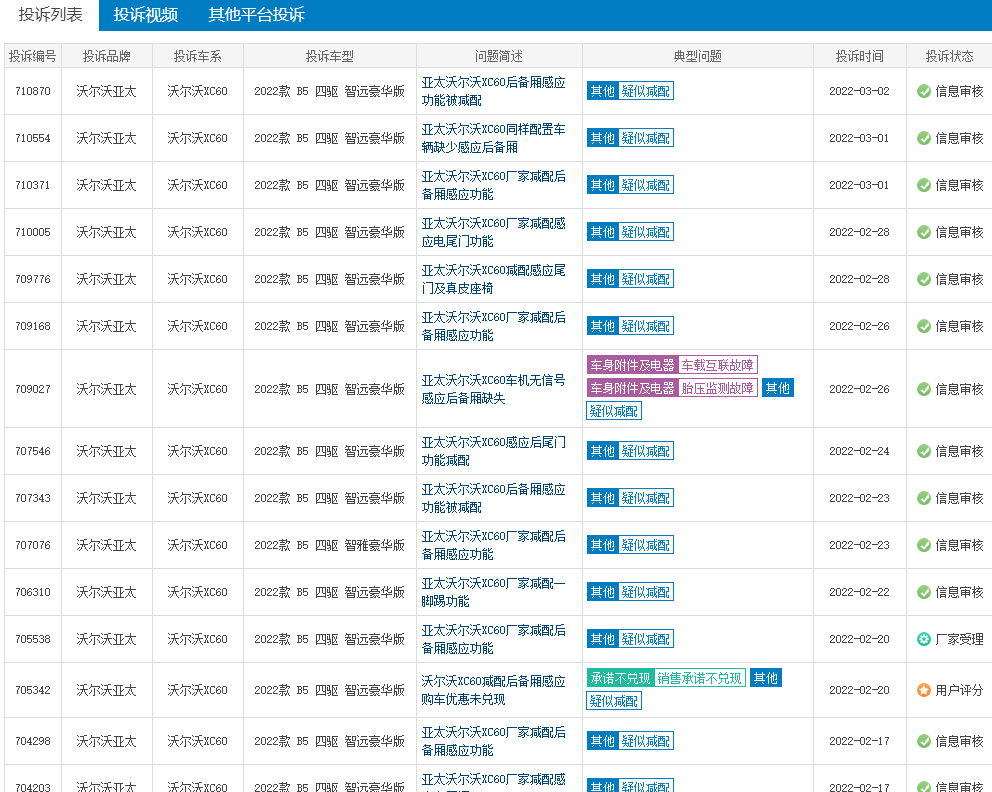Viewport: 992px width, 792px height.
Task: Click the status check icon in row 706310
Action: (x=924, y=592)
